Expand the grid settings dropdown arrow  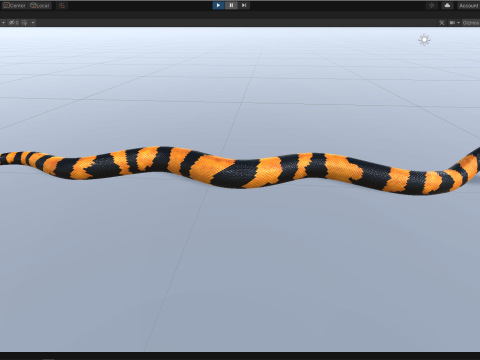tap(33, 23)
